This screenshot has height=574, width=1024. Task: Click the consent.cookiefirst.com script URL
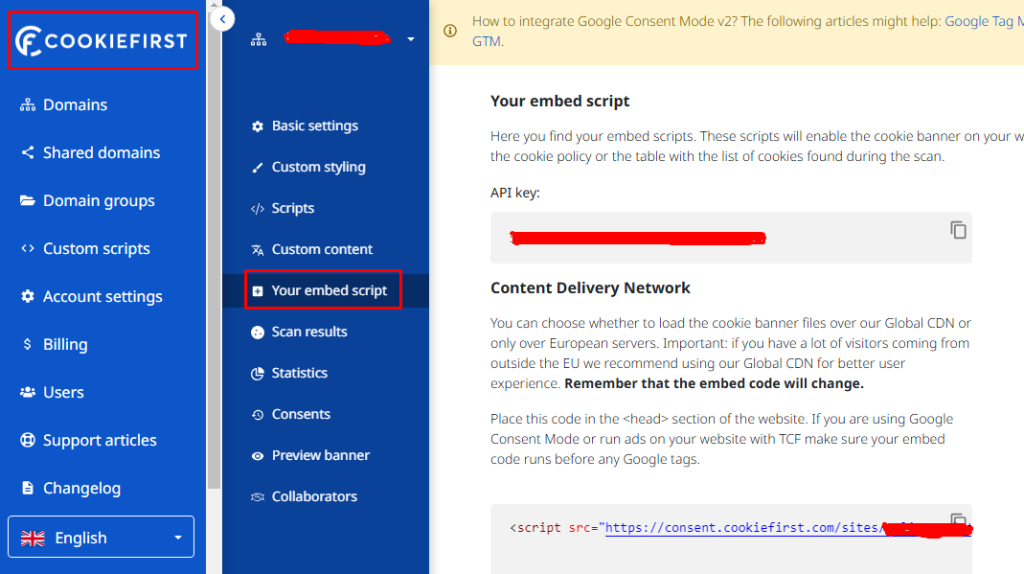(741, 528)
